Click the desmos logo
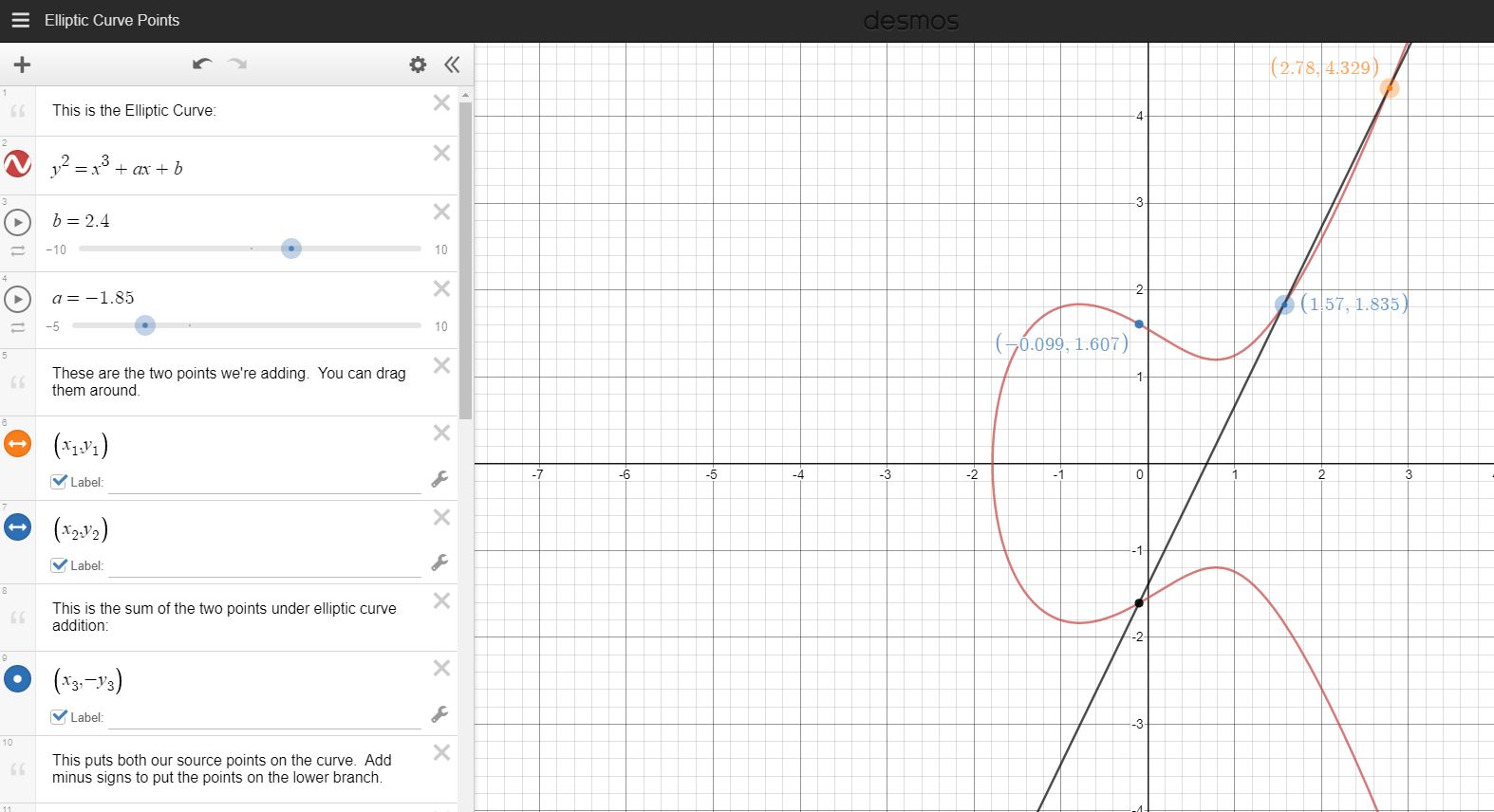The height and width of the screenshot is (812, 1494). 911,21
